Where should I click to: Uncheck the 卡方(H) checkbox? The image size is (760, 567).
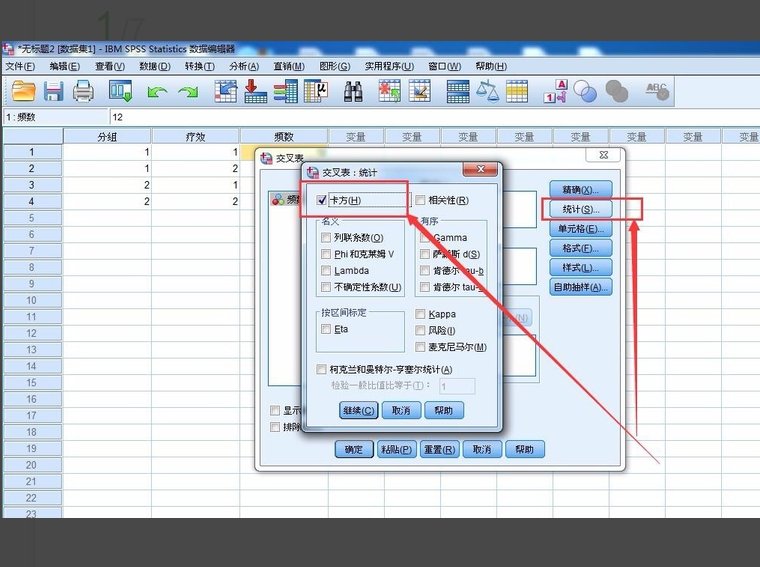point(321,200)
